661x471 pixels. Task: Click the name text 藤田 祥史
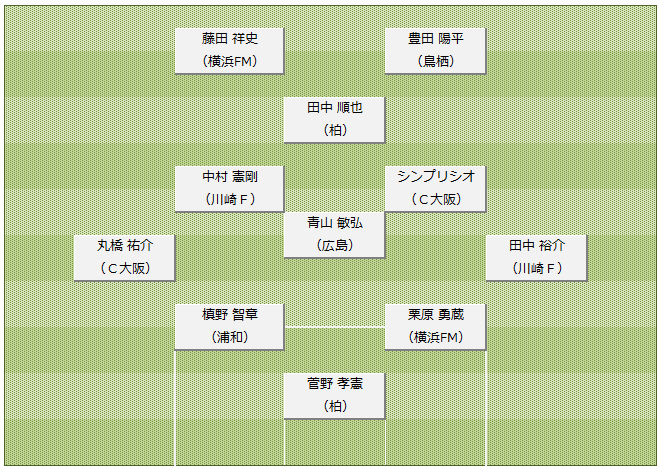tap(230, 39)
